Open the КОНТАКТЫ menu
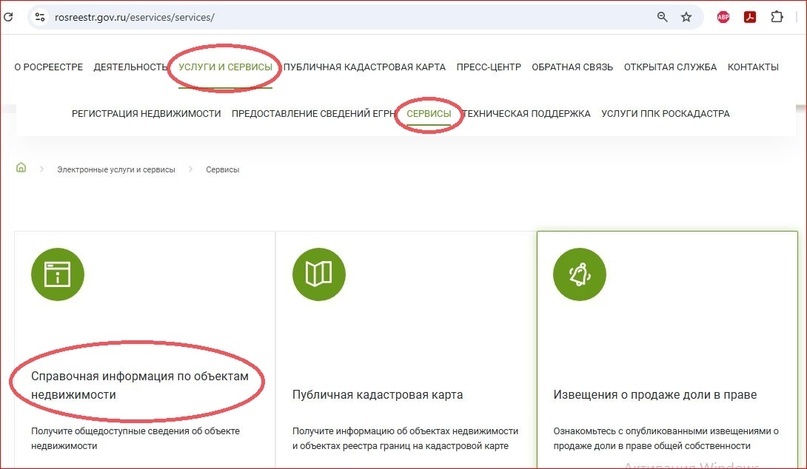Image resolution: width=807 pixels, height=469 pixels. pyautogui.click(x=753, y=67)
